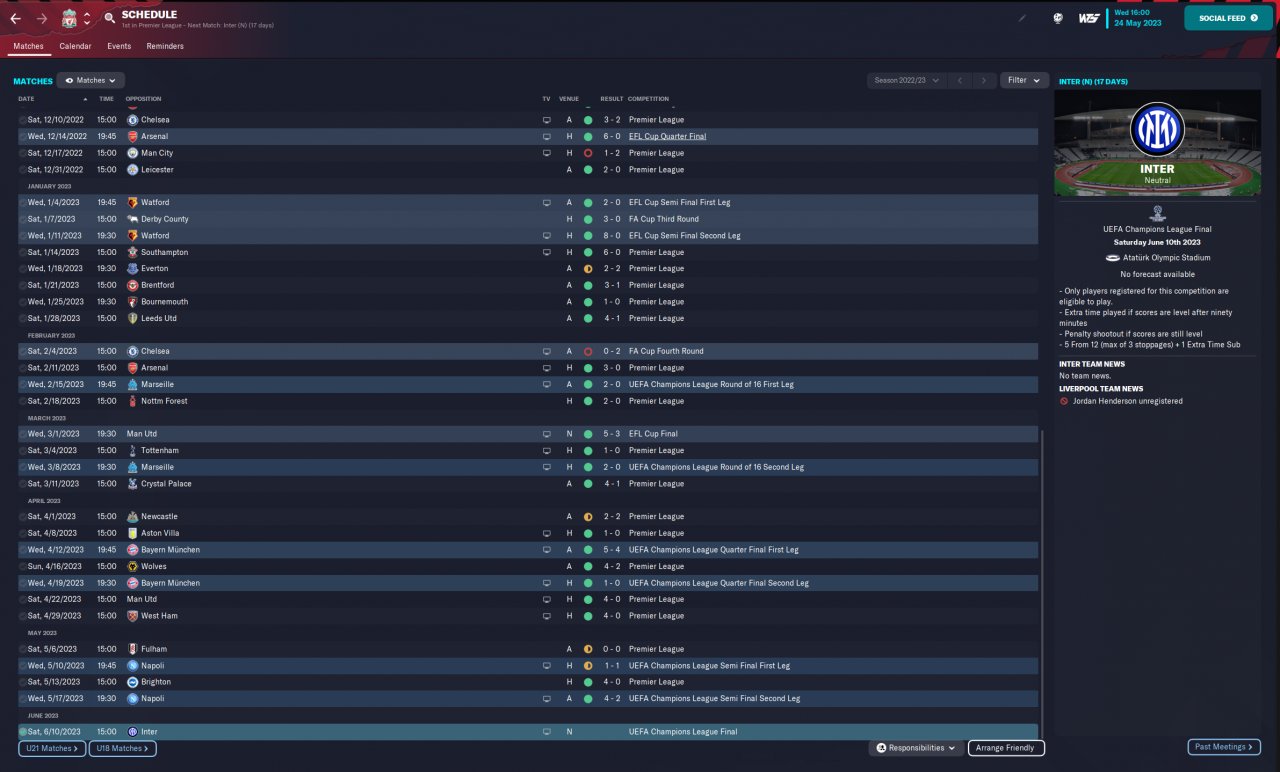The width and height of the screenshot is (1280, 772).
Task: Open the Matches view dropdown
Action: click(x=91, y=80)
